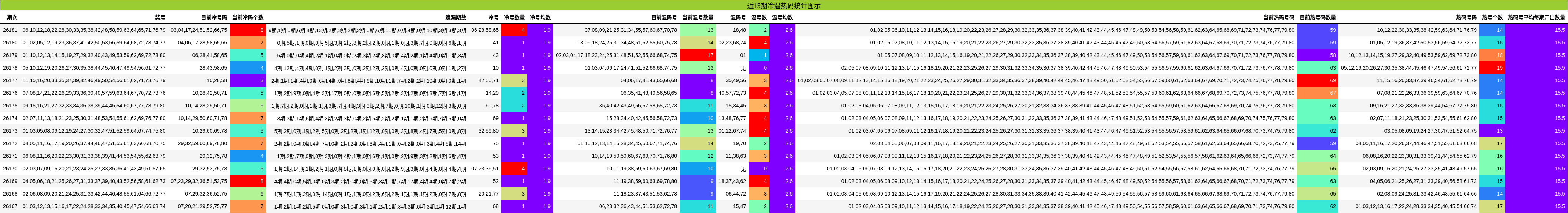
Task: Select period number 26173
Action: (x=10, y=131)
